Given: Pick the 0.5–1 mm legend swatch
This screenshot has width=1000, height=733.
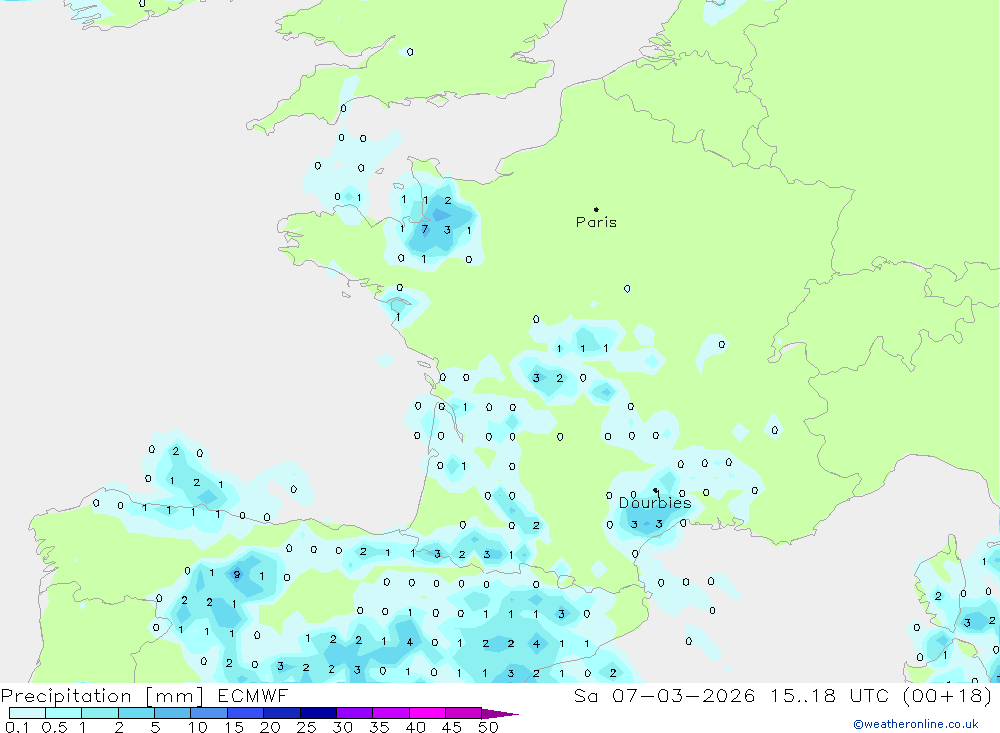Looking at the screenshot, I should pos(64,713).
